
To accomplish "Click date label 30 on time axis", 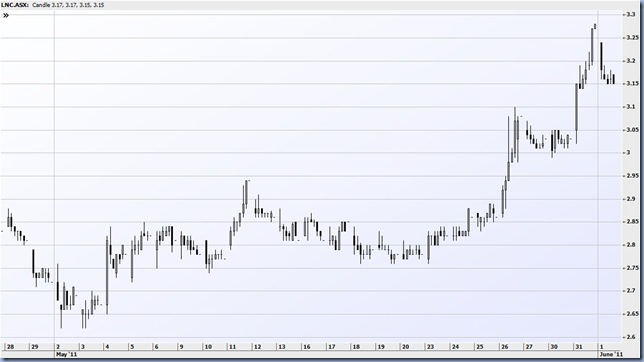I will 554,347.
